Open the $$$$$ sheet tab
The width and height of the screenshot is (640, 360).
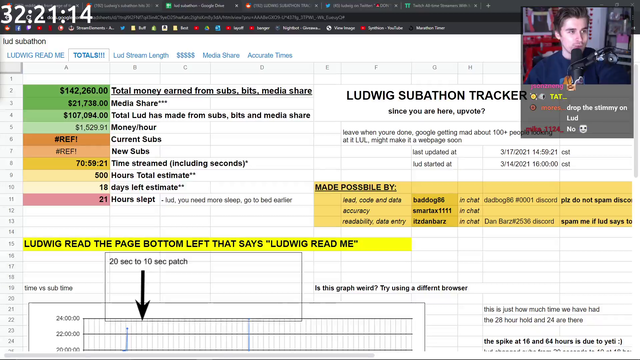[185, 55]
